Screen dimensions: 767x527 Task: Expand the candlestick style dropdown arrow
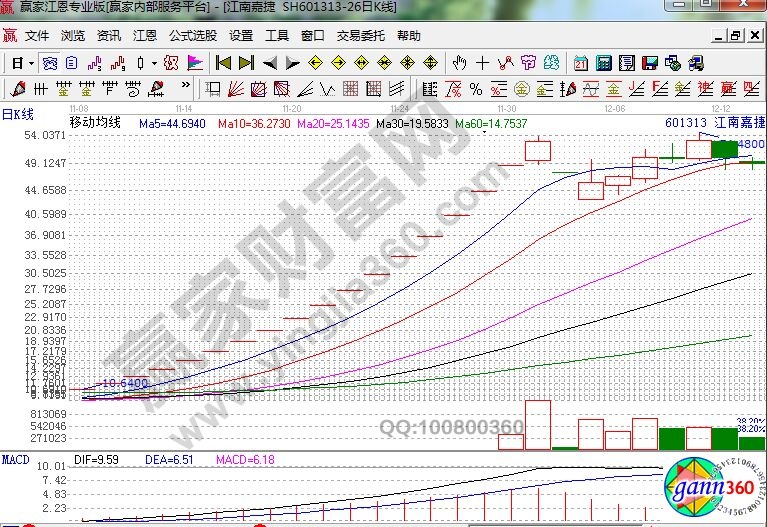click(154, 63)
